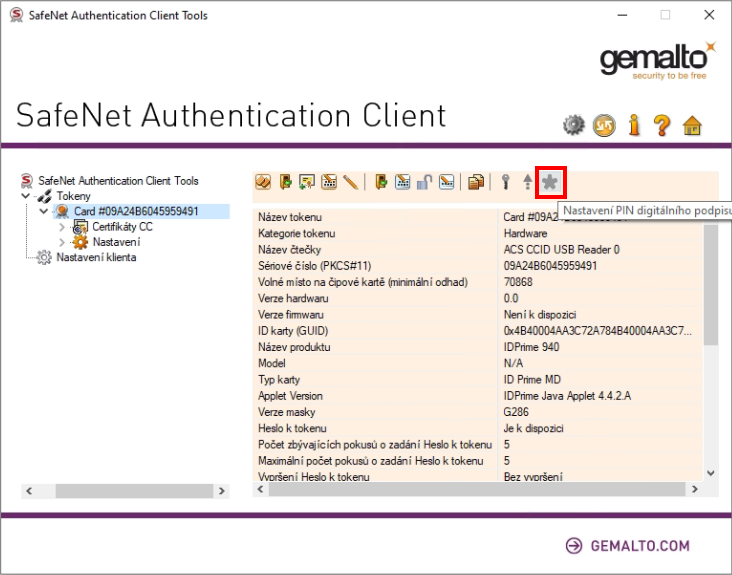Click the round orange refresh icon
Viewport: 732px width, 575px height.
(604, 125)
